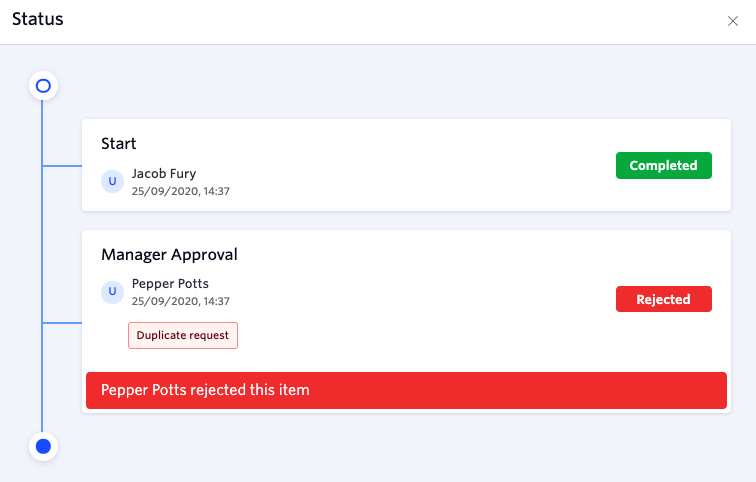Click the Manager Approval timestamp

[181, 301]
